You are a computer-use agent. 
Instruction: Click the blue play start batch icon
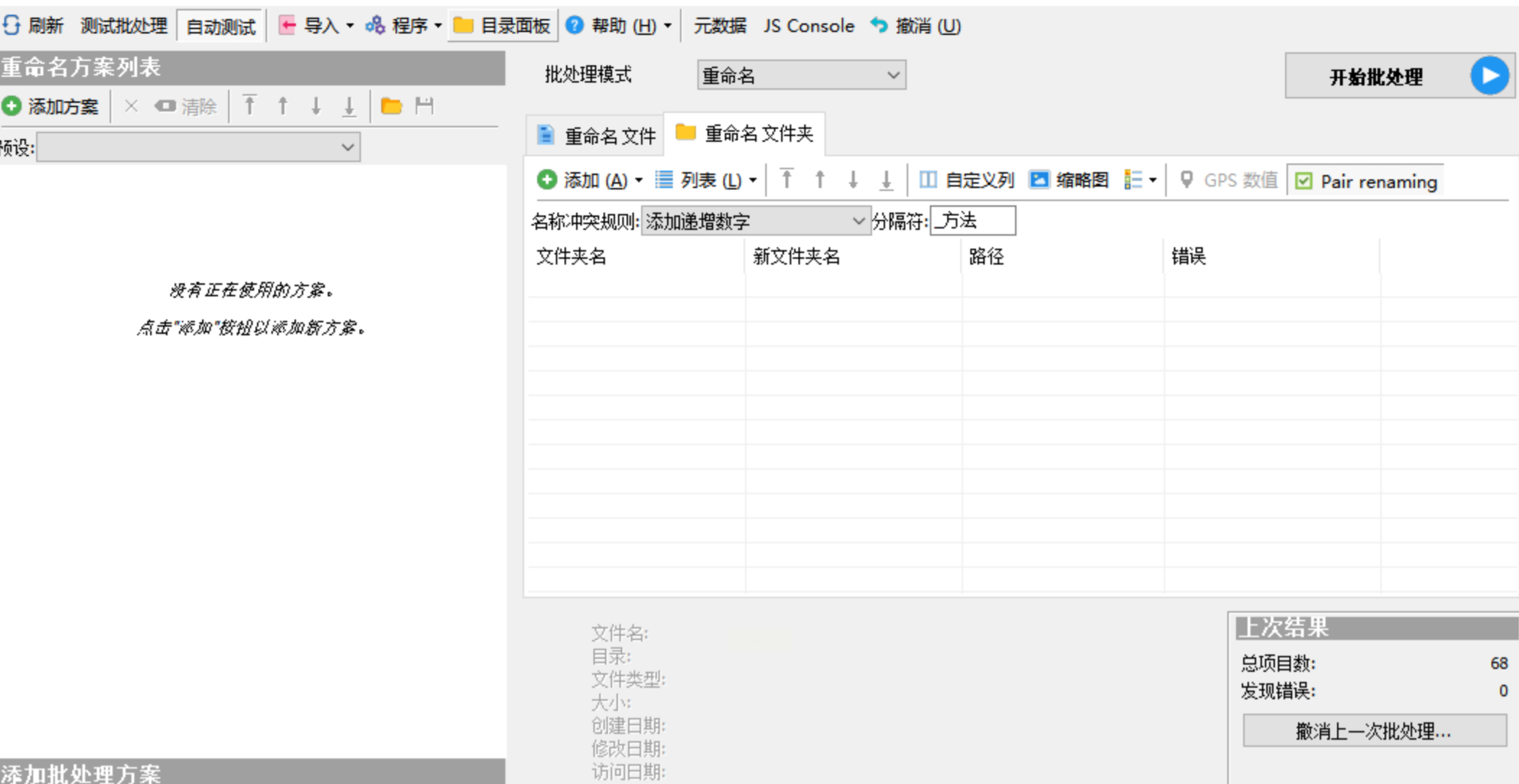pyautogui.click(x=1489, y=76)
